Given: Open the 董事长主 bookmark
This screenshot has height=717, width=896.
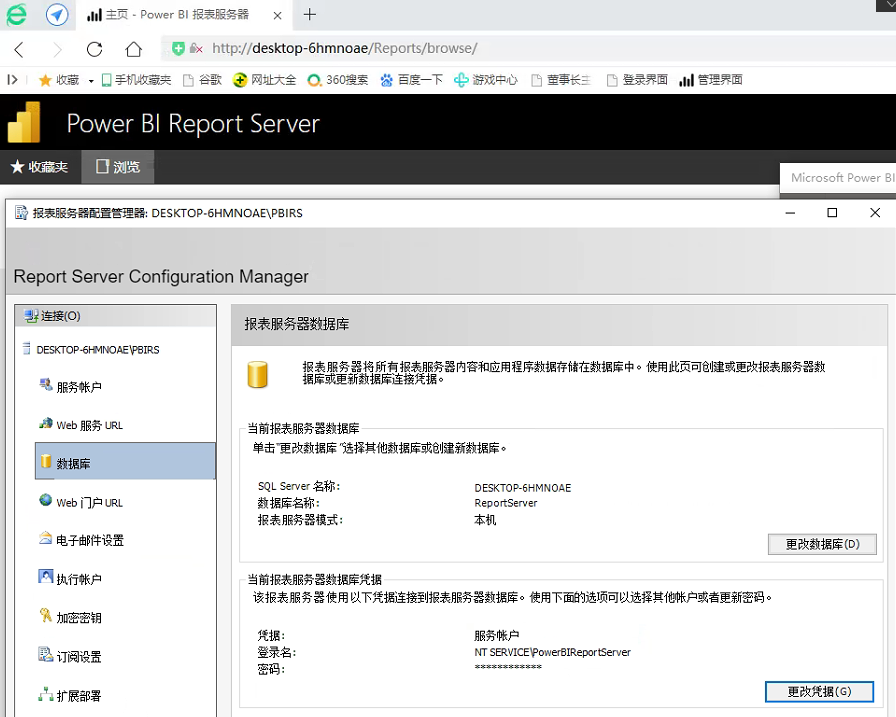Looking at the screenshot, I should (561, 80).
